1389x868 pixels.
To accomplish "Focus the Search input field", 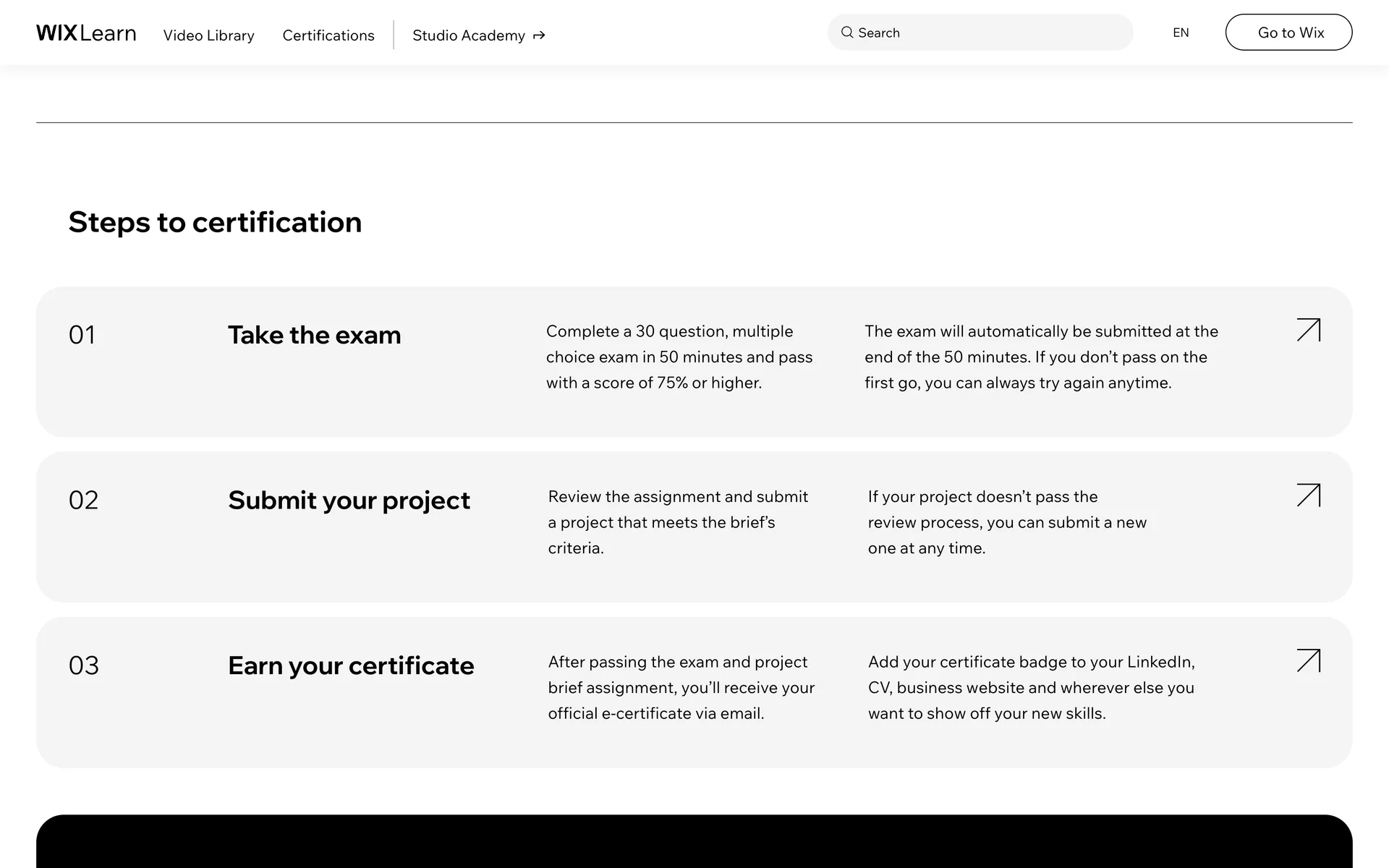I will point(991,33).
